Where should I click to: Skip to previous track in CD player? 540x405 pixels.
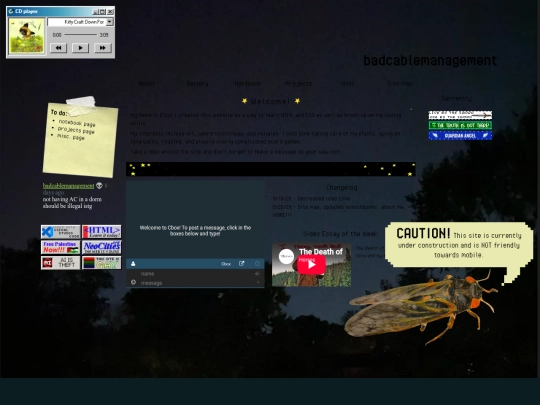click(58, 48)
